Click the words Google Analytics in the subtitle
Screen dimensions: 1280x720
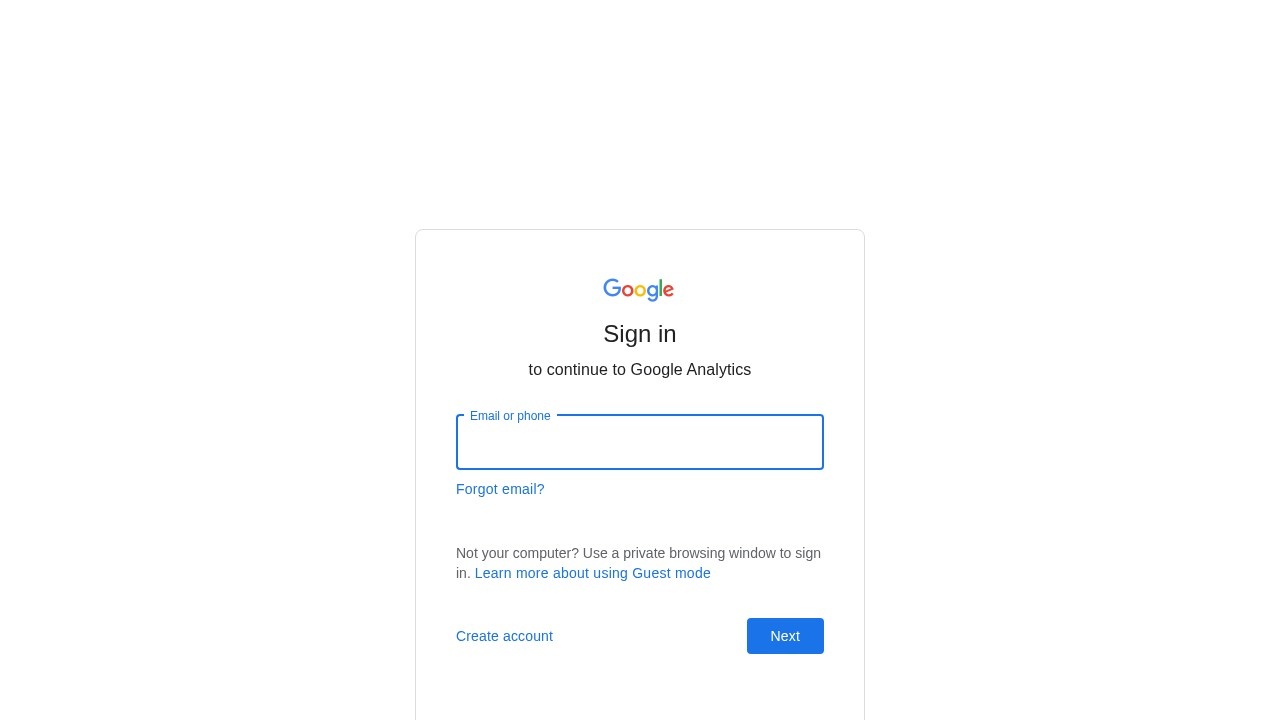[x=691, y=370]
